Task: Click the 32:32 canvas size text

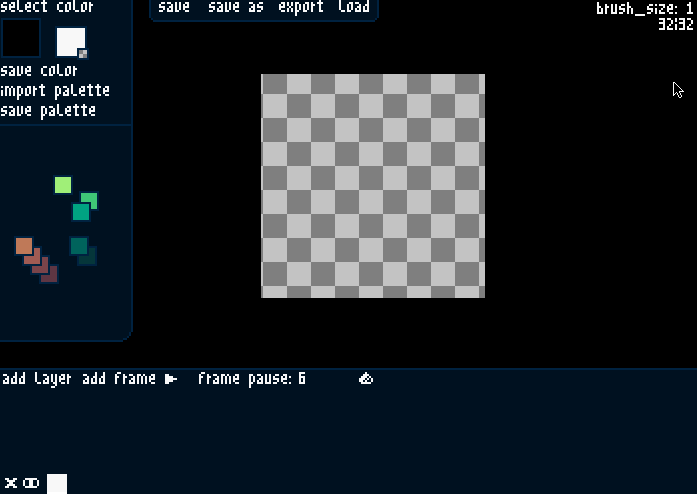Action: click(x=676, y=24)
